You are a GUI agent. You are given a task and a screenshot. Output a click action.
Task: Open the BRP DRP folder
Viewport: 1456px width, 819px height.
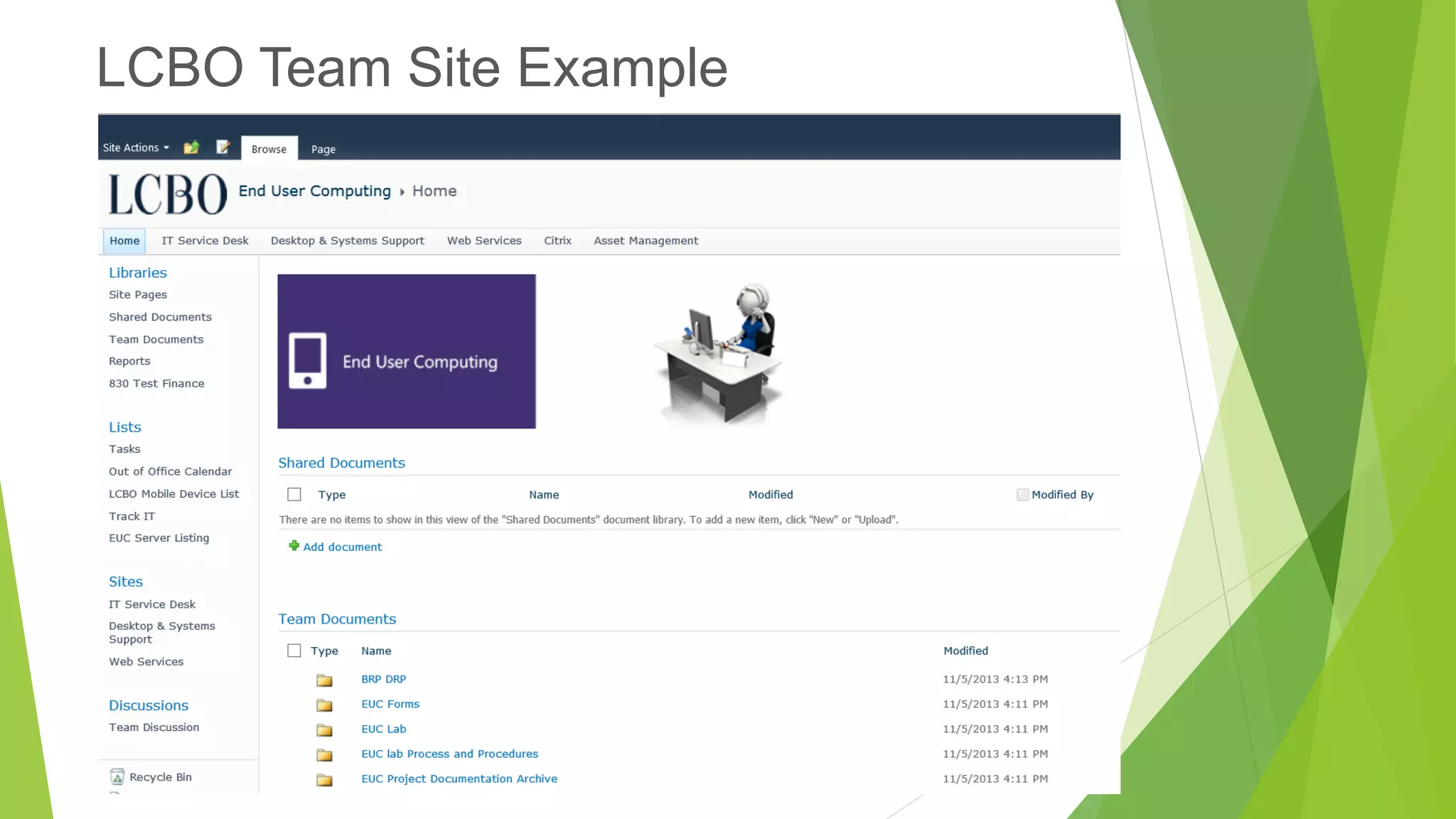(x=384, y=680)
